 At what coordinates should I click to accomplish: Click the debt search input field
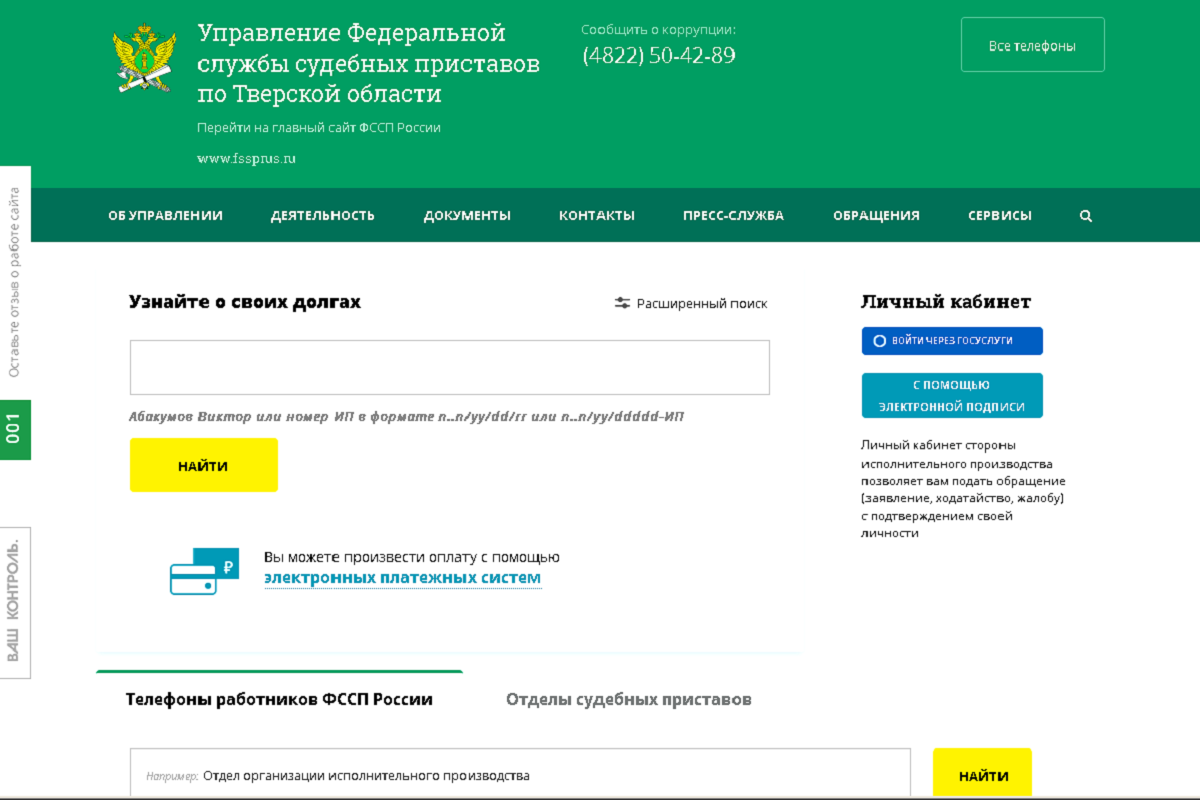(x=449, y=367)
